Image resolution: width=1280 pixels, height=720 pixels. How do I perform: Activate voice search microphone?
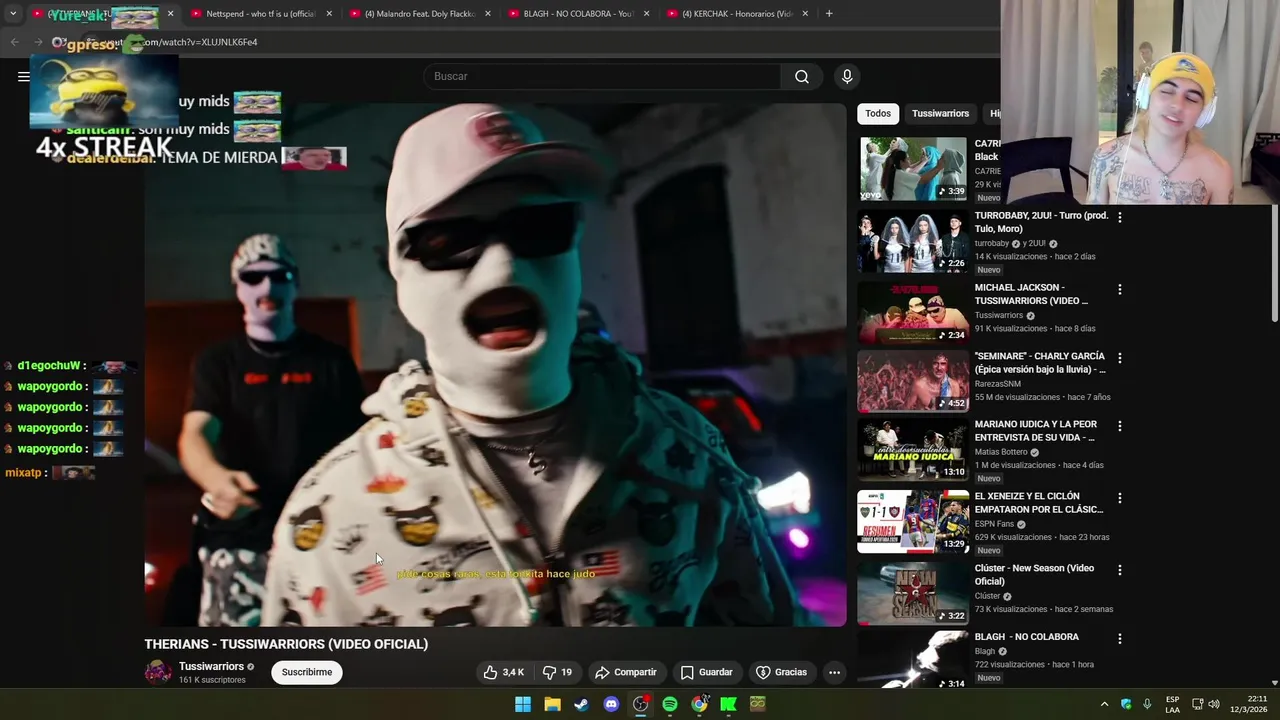coord(847,76)
